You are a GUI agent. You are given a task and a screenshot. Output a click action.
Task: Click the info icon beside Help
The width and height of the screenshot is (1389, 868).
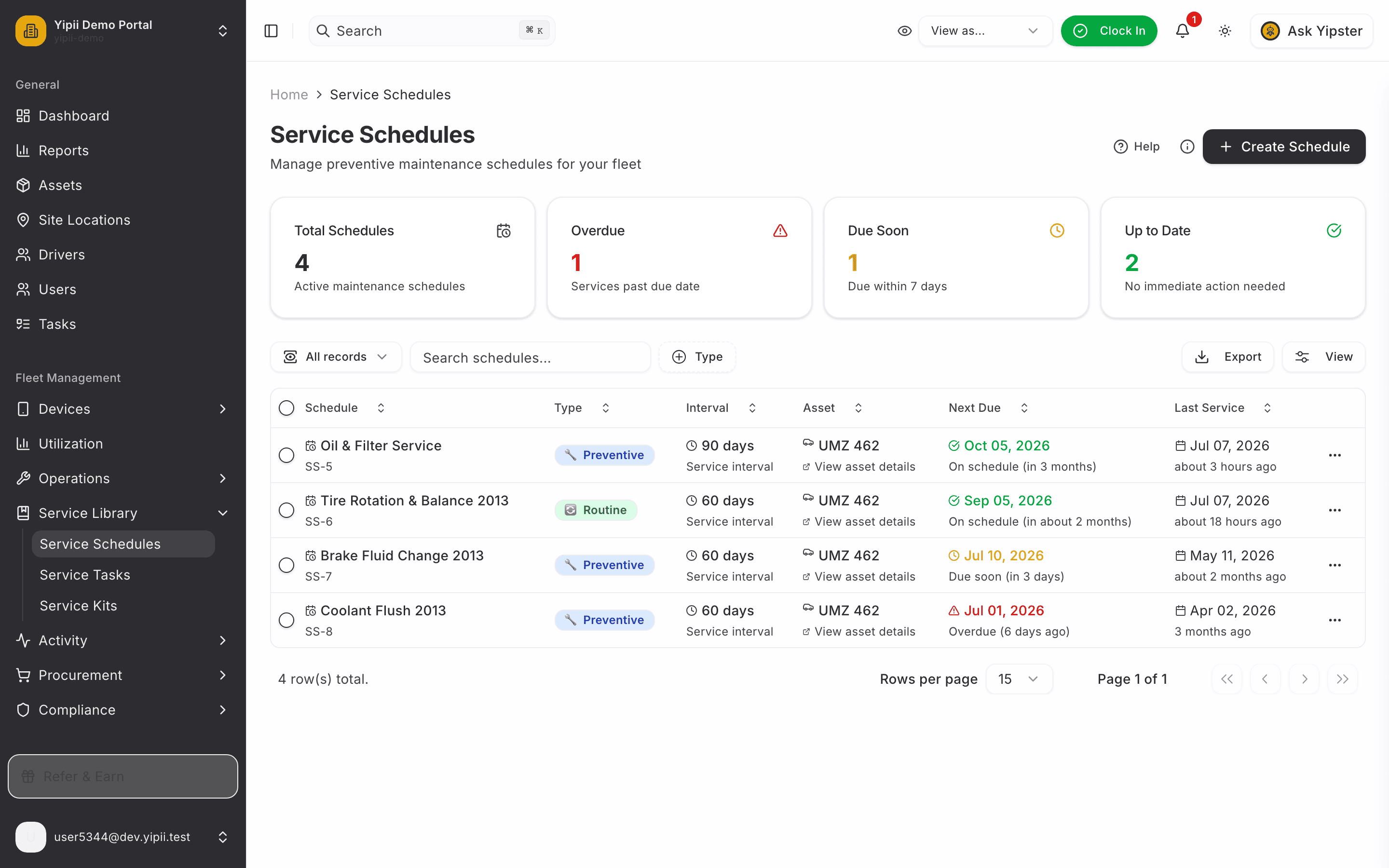1187,147
